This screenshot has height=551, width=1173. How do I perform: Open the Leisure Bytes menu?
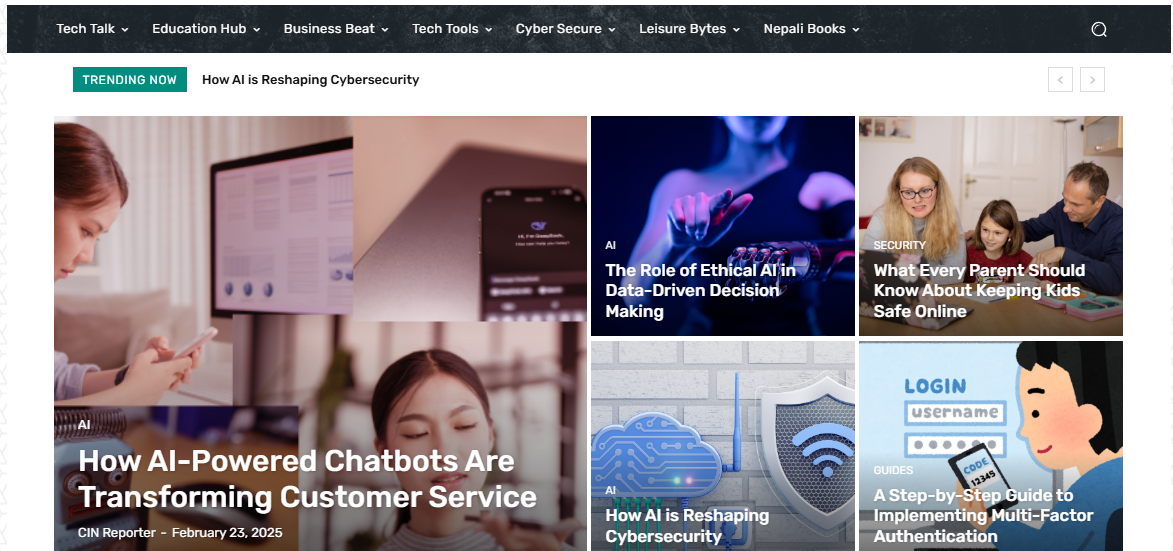pos(690,29)
